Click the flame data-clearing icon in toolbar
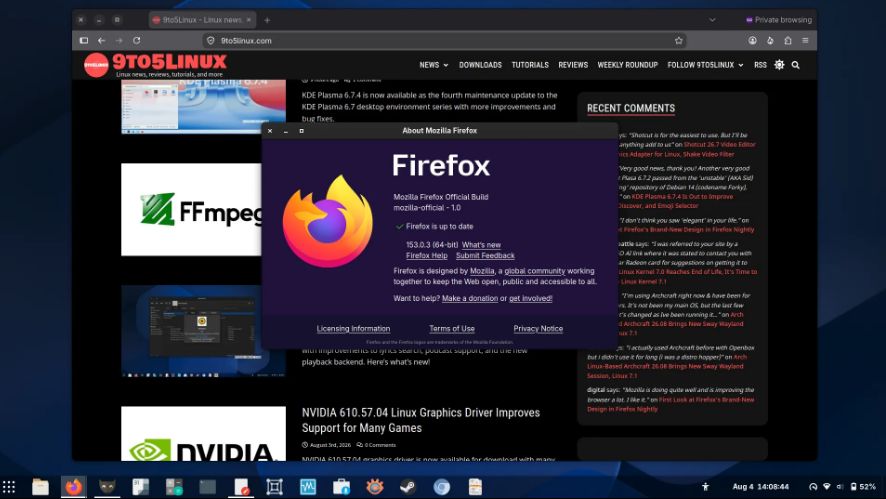Viewport: 886px width, 499px height. tap(770, 41)
